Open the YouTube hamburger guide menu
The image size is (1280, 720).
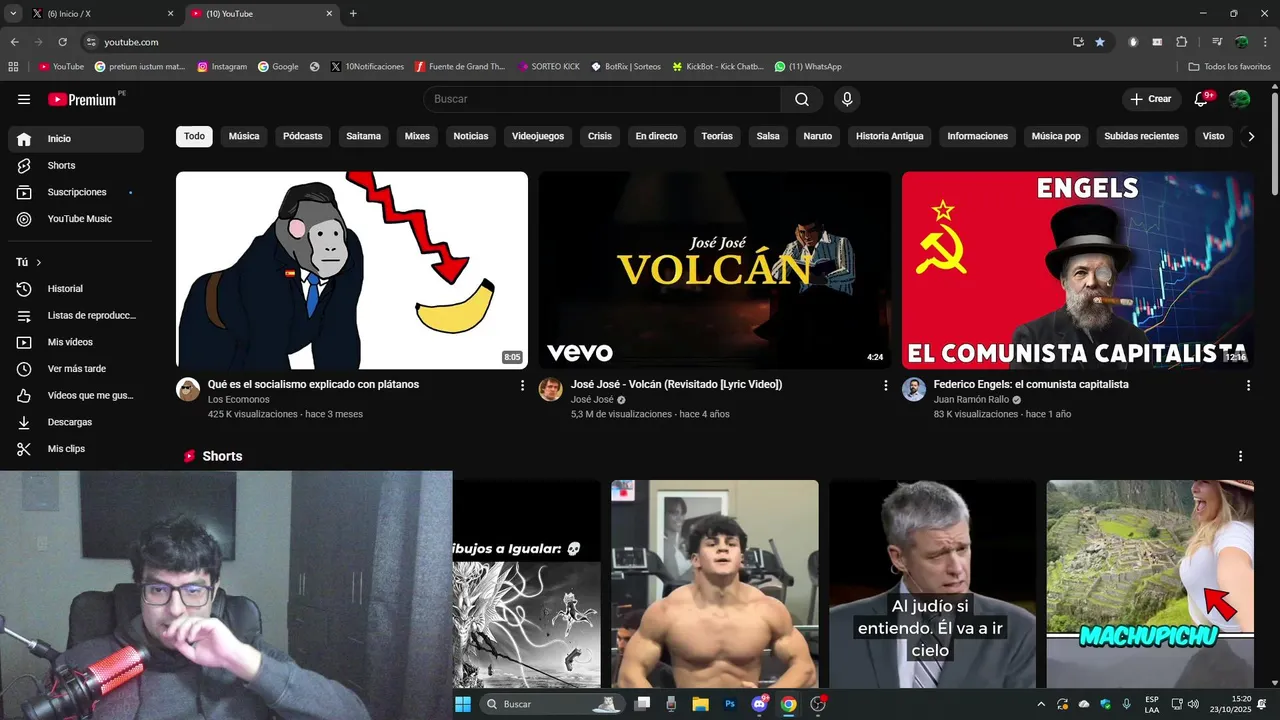pyautogui.click(x=24, y=99)
